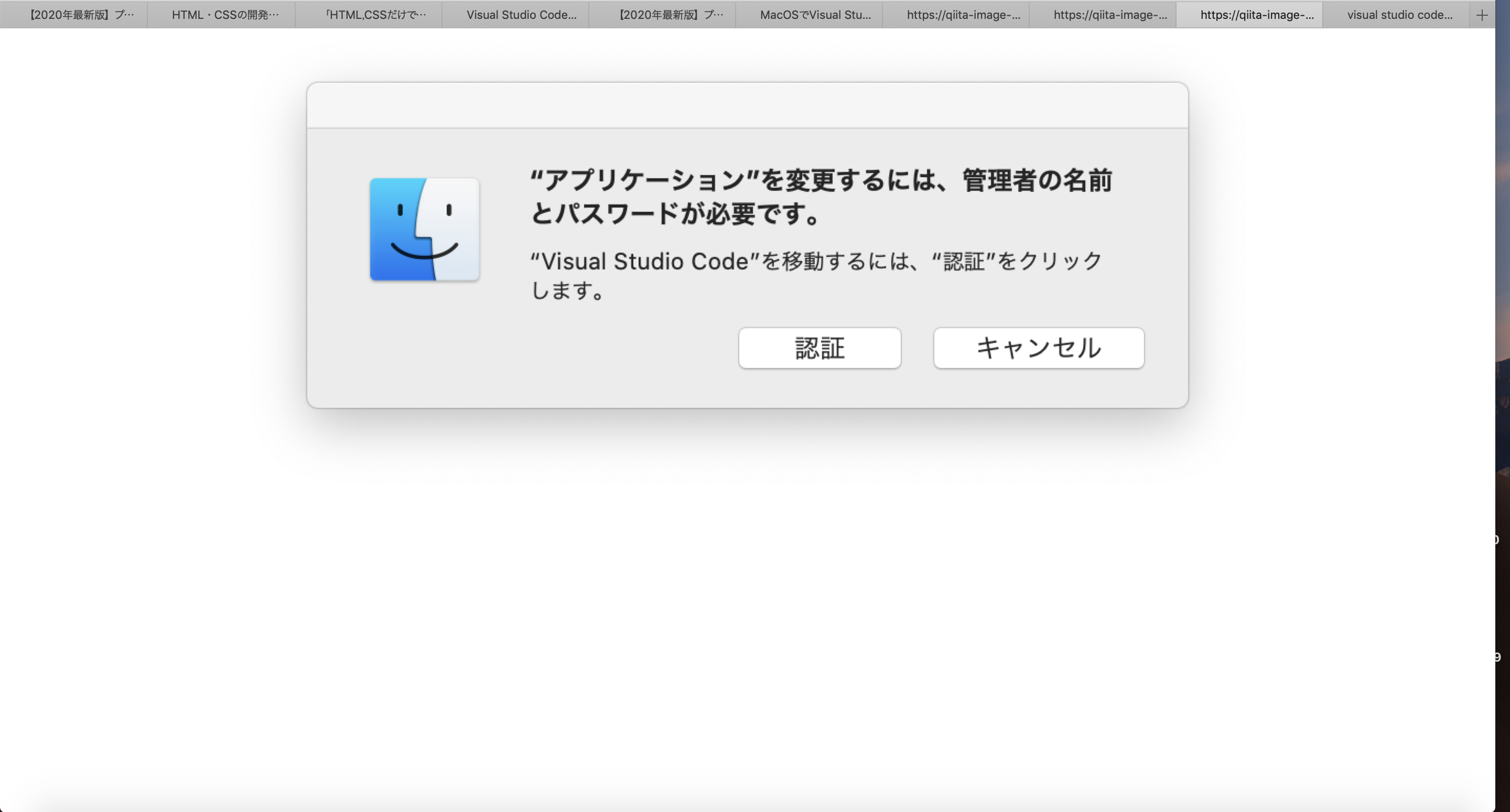This screenshot has width=1510, height=812.
Task: Select the middle https://qiita-image tab
Action: (1109, 15)
